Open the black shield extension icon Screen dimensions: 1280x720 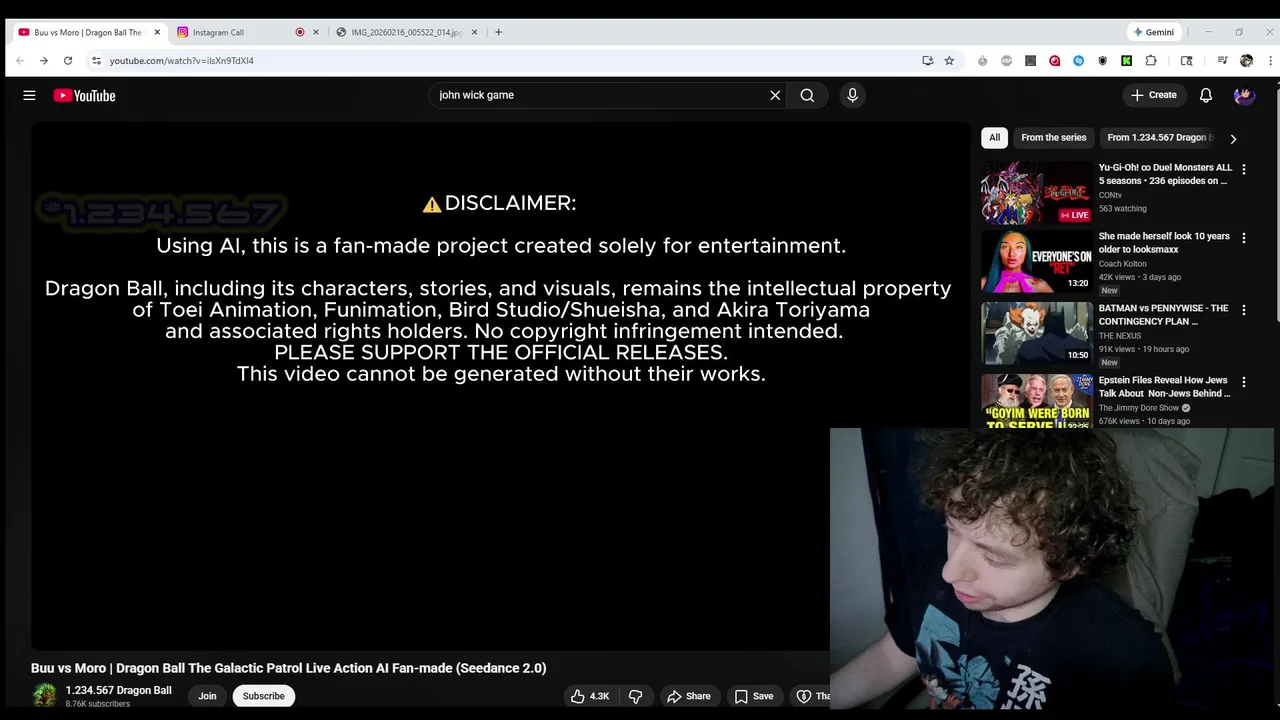click(1102, 61)
